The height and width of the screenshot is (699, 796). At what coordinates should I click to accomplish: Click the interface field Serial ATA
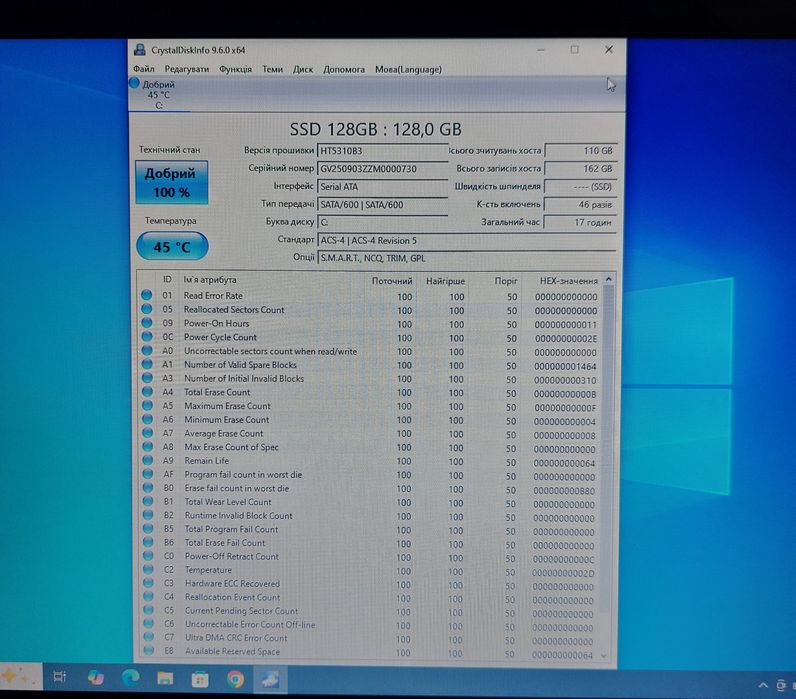click(382, 187)
